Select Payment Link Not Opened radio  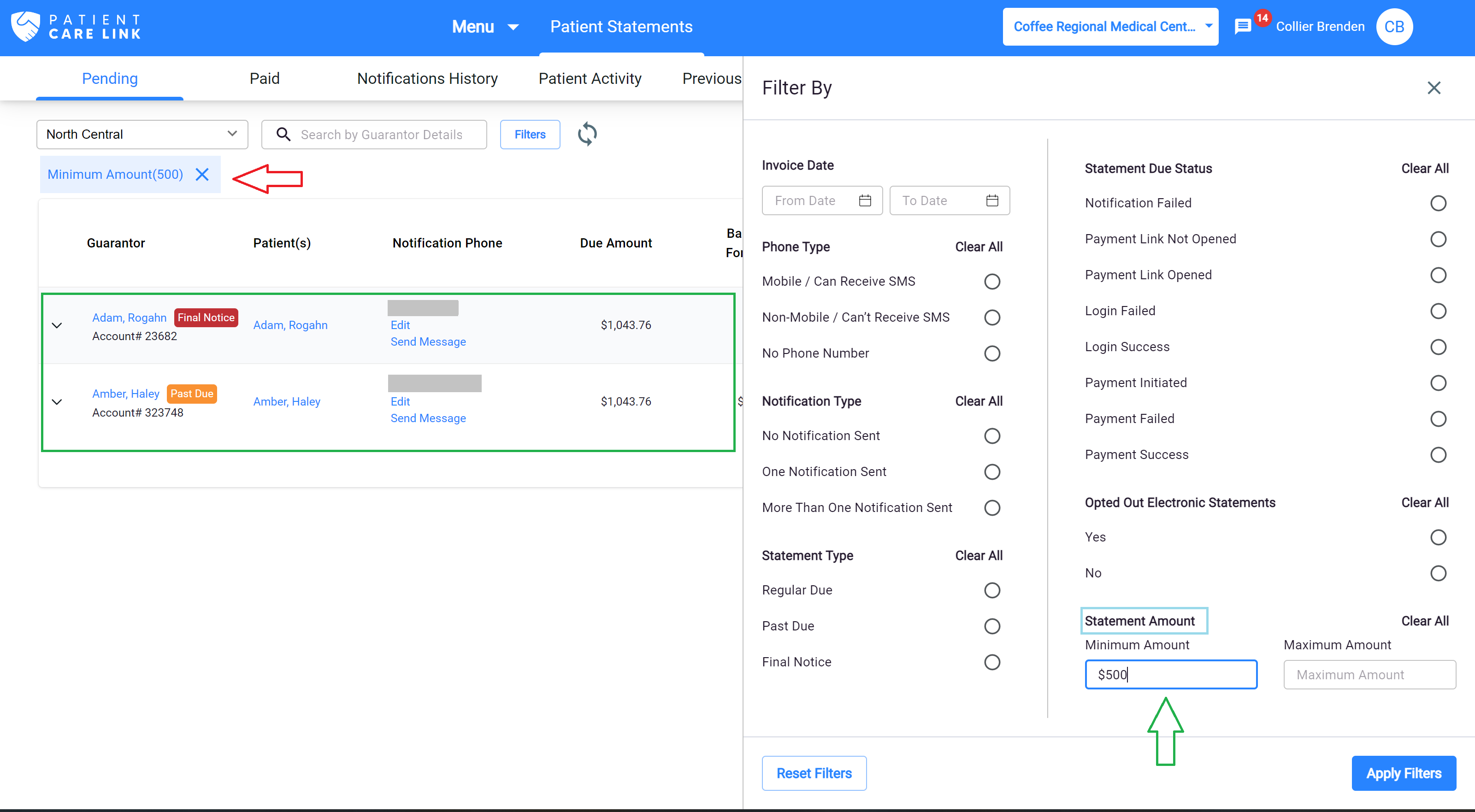coord(1438,239)
